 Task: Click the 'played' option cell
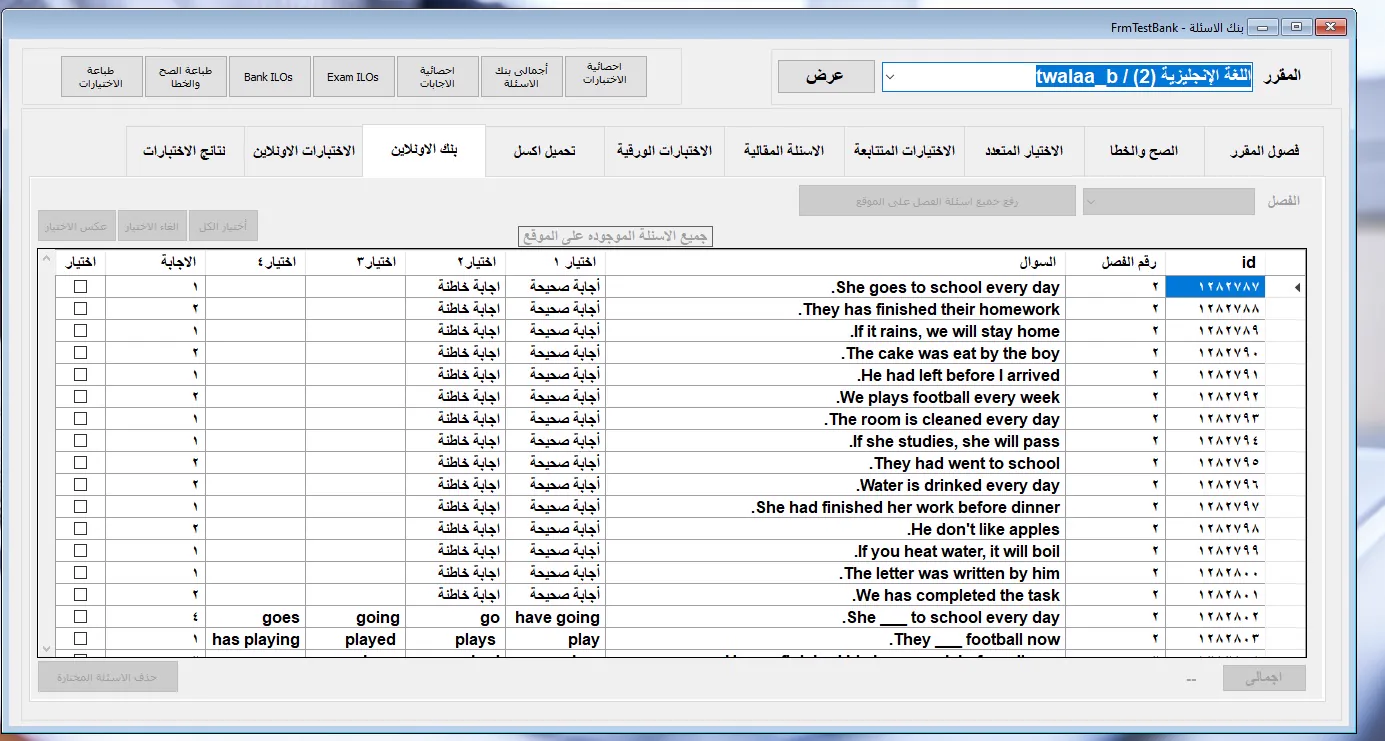(356, 639)
